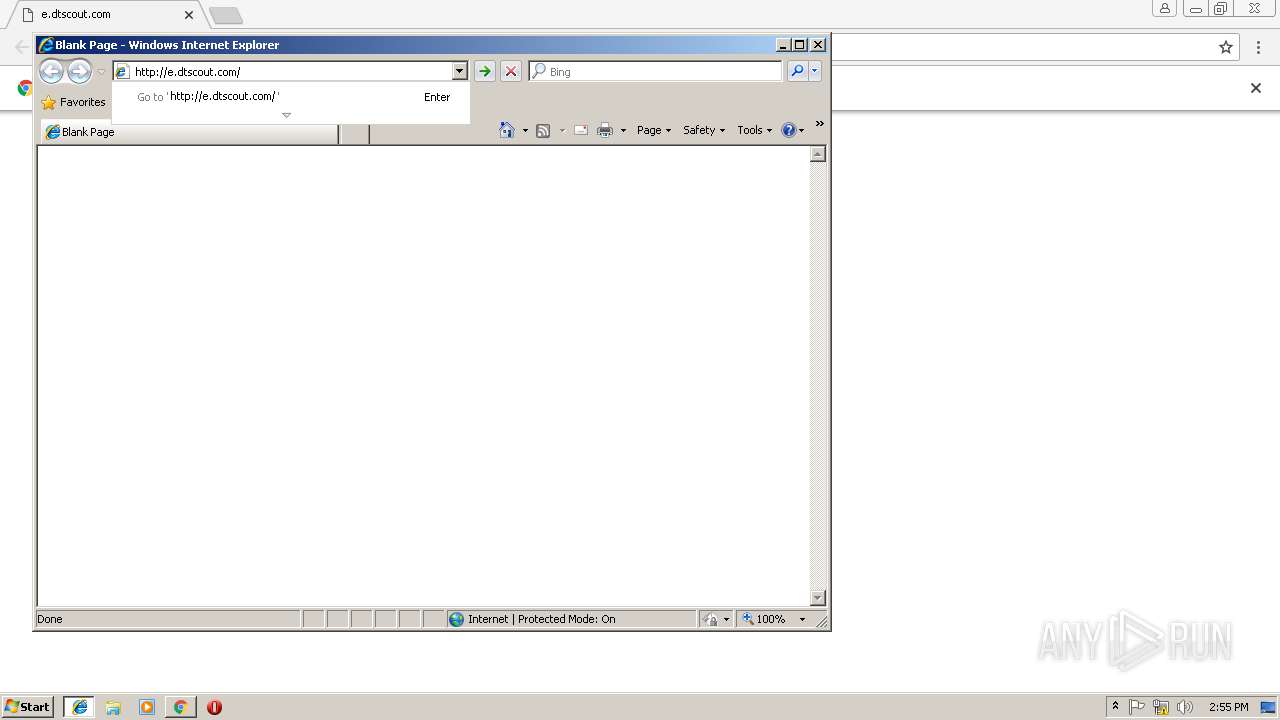This screenshot has width=1280, height=720.
Task: Expand the autocomplete list chevron
Action: point(286,115)
